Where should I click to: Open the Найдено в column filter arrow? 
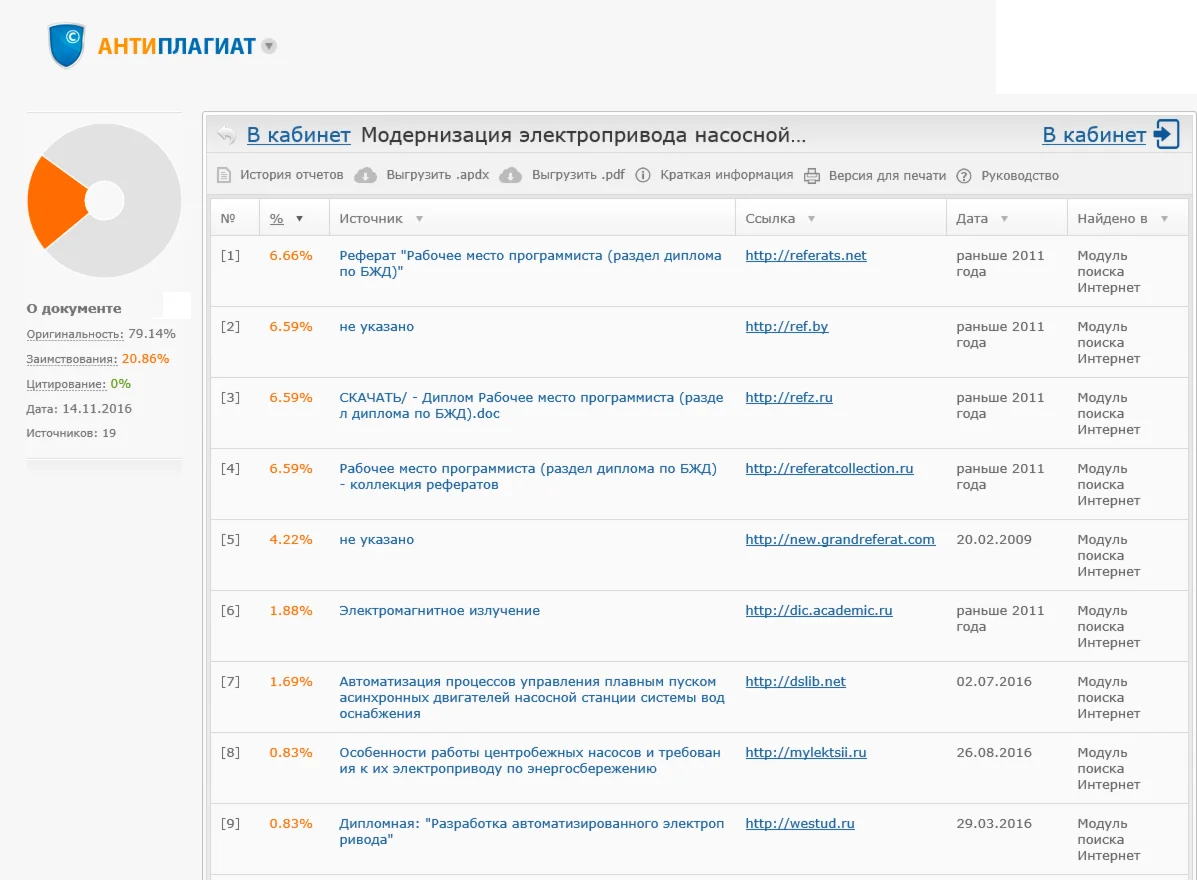1164,219
